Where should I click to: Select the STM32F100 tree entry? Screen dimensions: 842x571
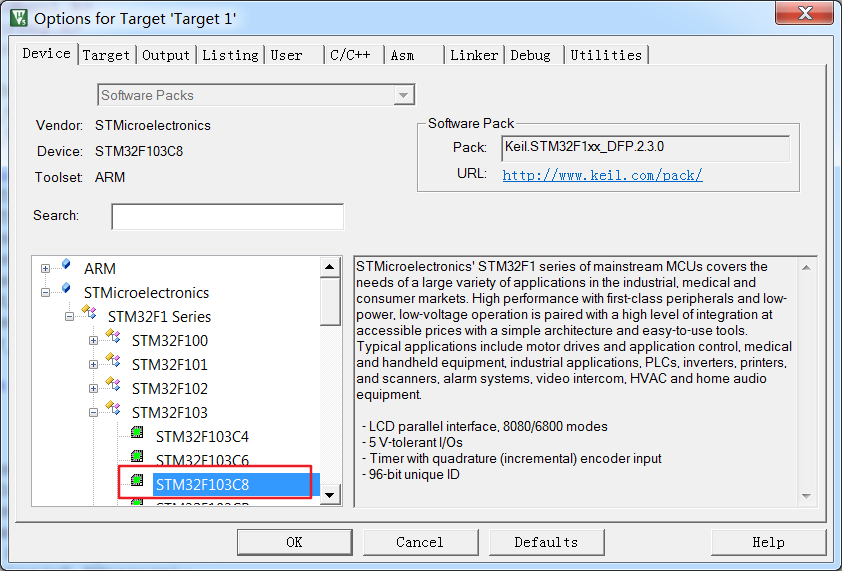(170, 341)
